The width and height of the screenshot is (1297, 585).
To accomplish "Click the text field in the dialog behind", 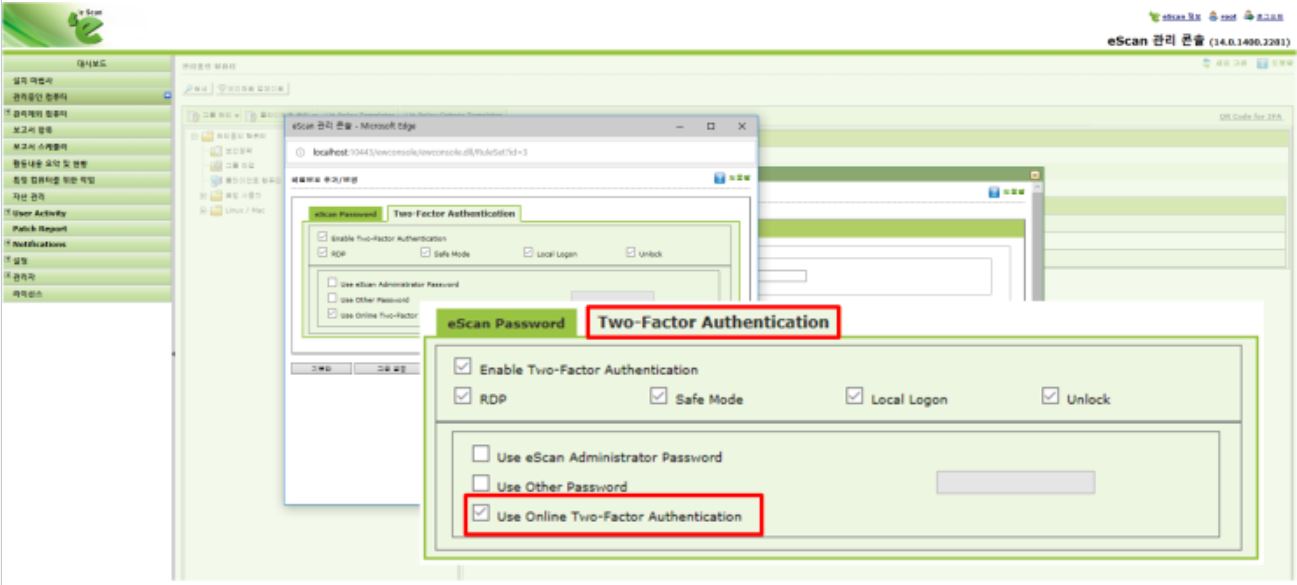I will tap(782, 275).
